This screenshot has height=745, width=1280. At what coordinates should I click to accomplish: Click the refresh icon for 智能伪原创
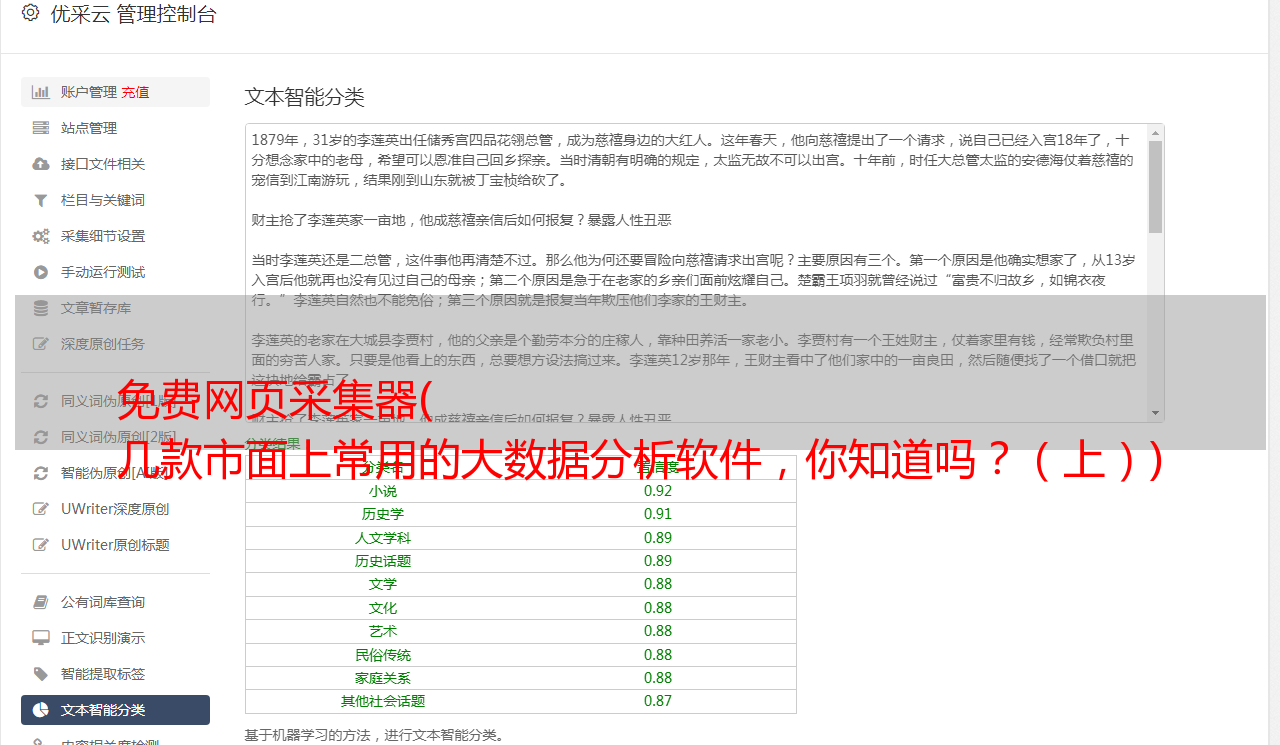click(41, 473)
